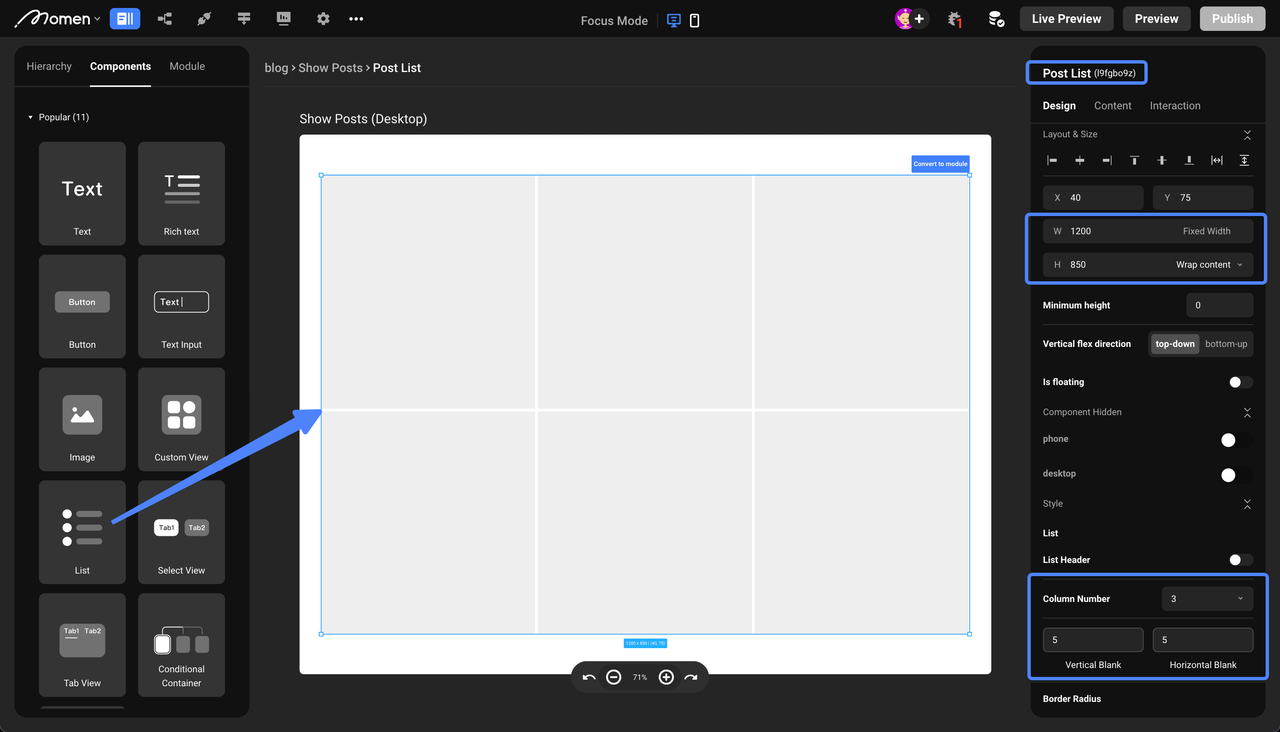Click blog in the breadcrumb
This screenshot has height=732, width=1280.
(276, 68)
